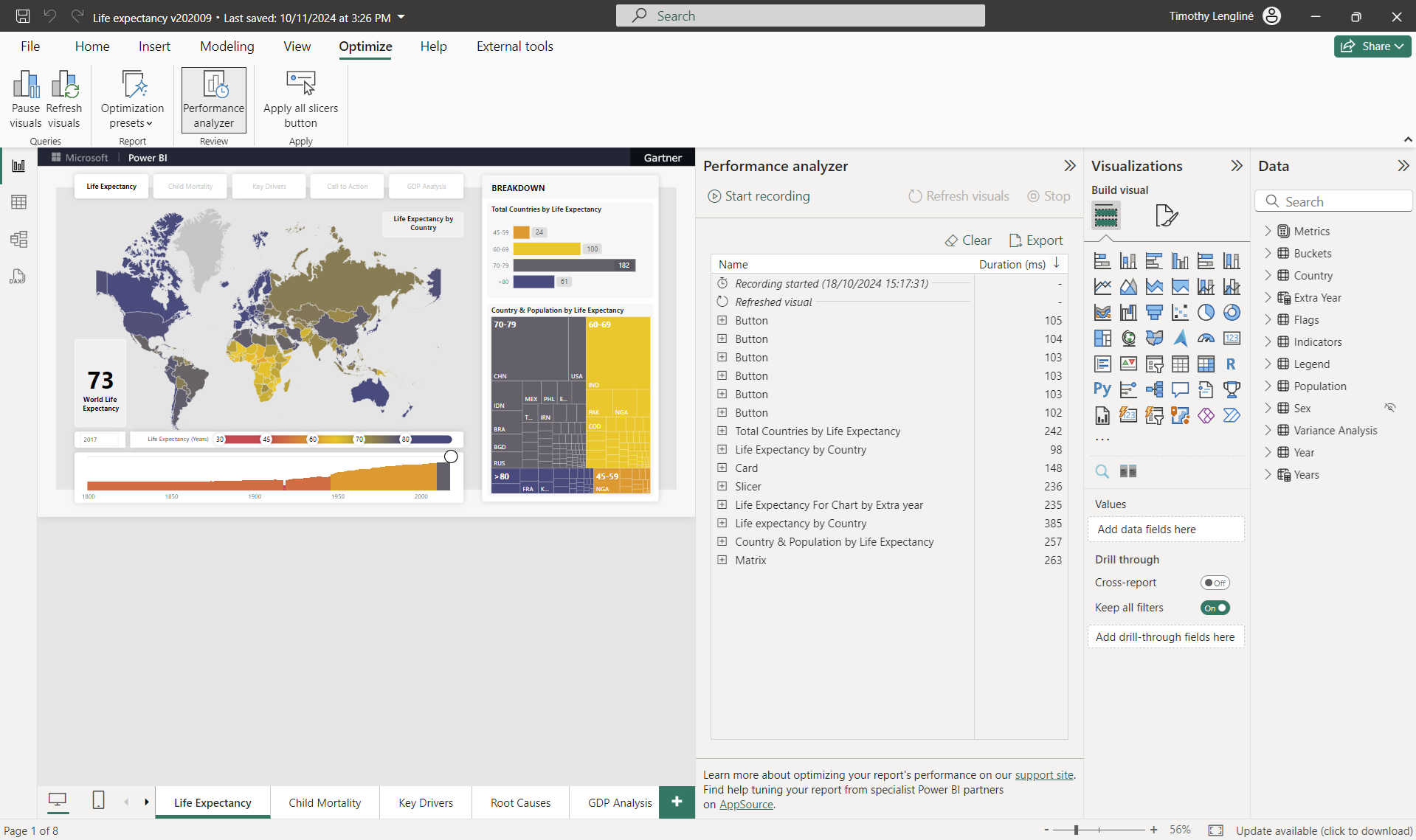
Task: Open the External tools tab
Action: coord(514,46)
